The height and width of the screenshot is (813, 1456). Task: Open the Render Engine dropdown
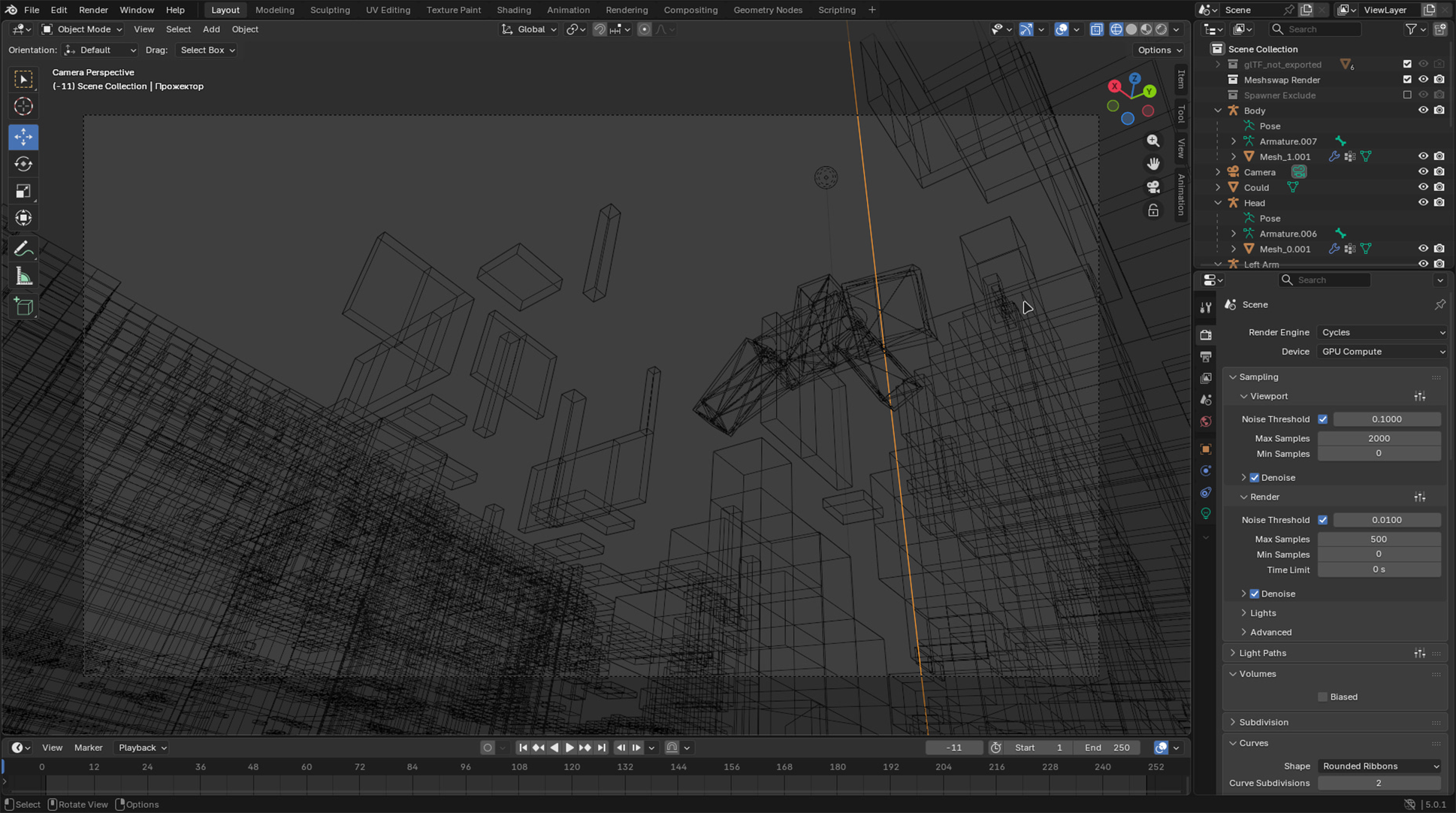click(1381, 332)
